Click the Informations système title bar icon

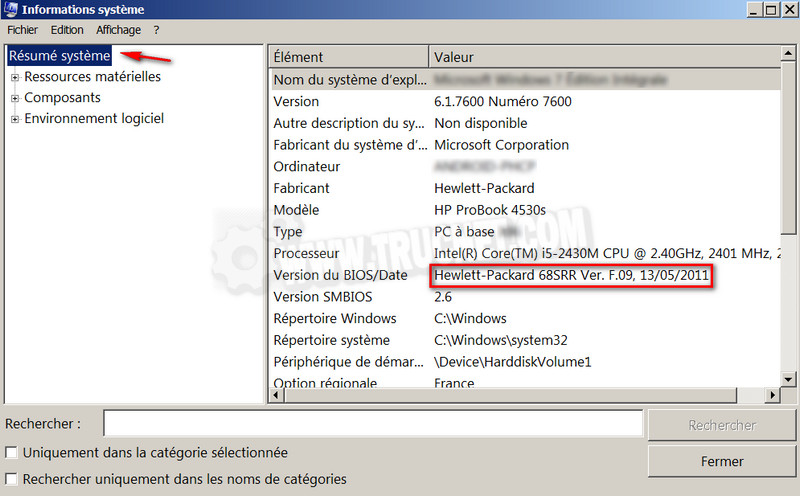click(10, 11)
